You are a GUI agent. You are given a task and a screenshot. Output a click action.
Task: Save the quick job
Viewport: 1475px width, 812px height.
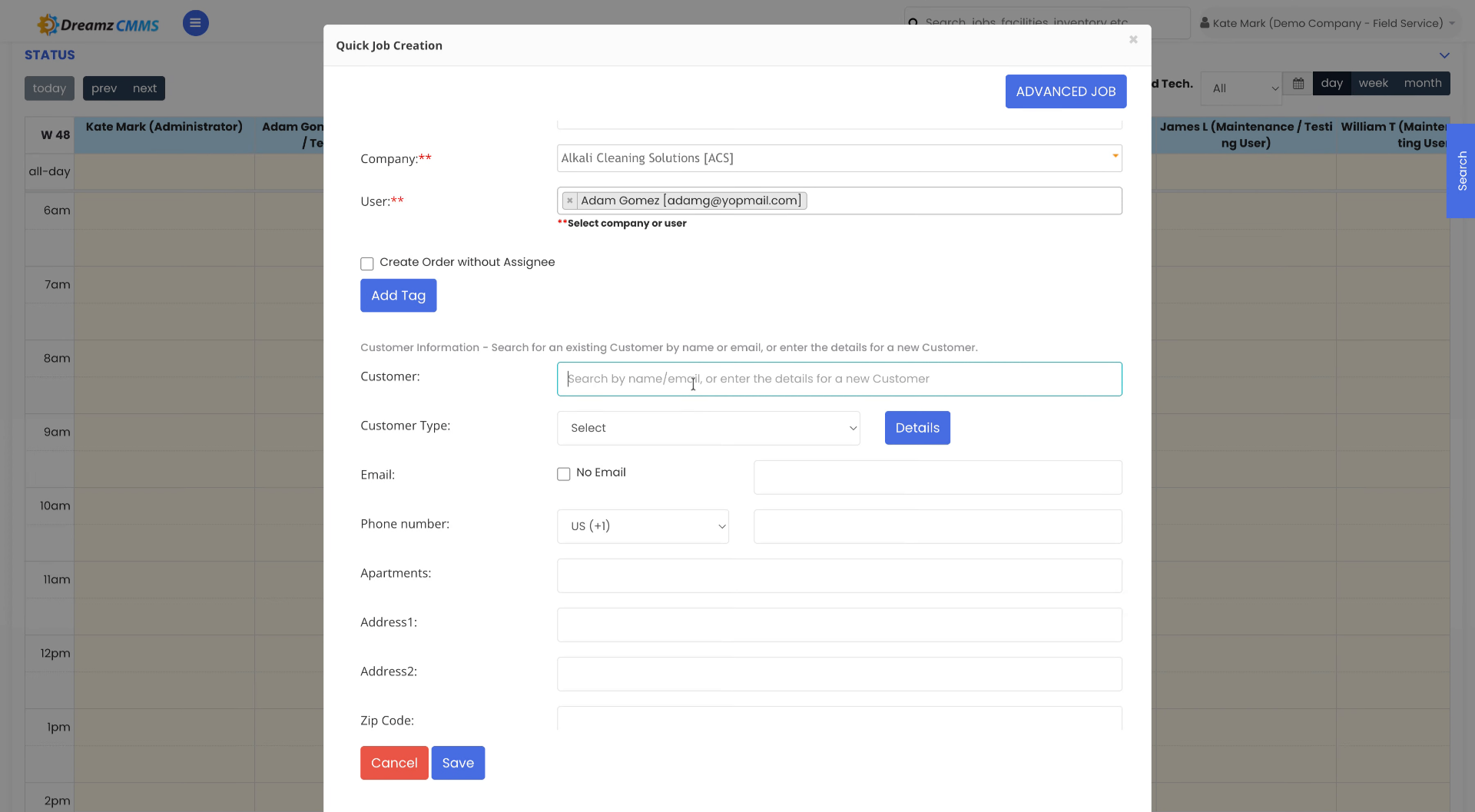[458, 762]
